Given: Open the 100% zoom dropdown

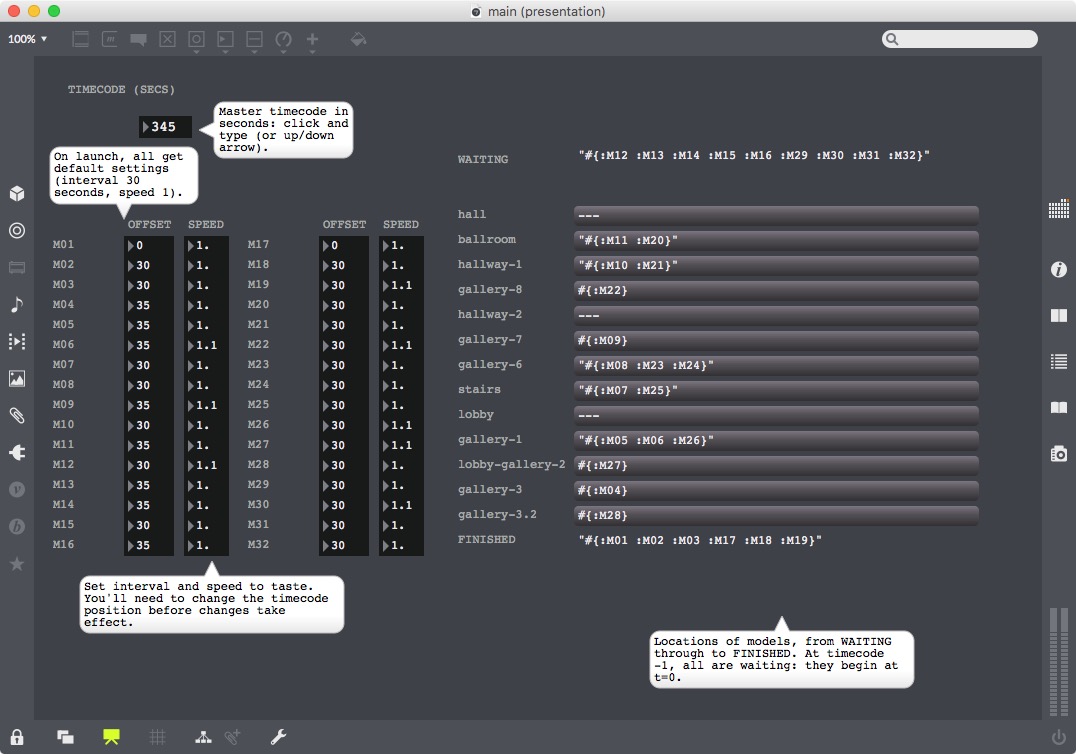Looking at the screenshot, I should pyautogui.click(x=28, y=39).
